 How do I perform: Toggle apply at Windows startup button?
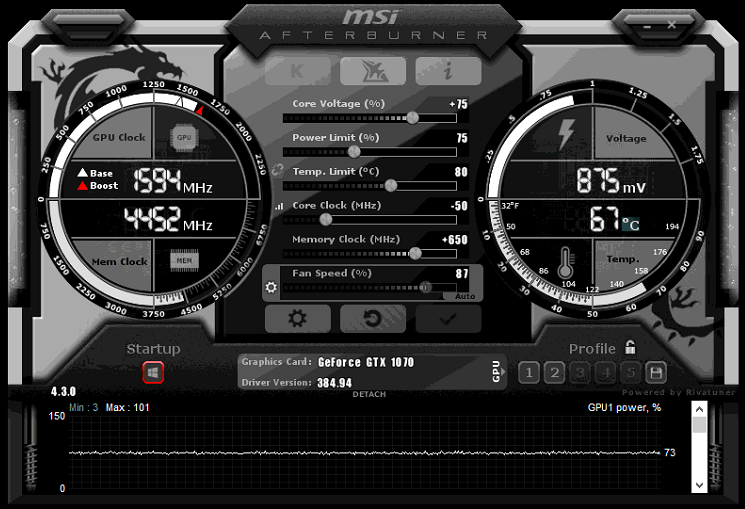click(153, 373)
